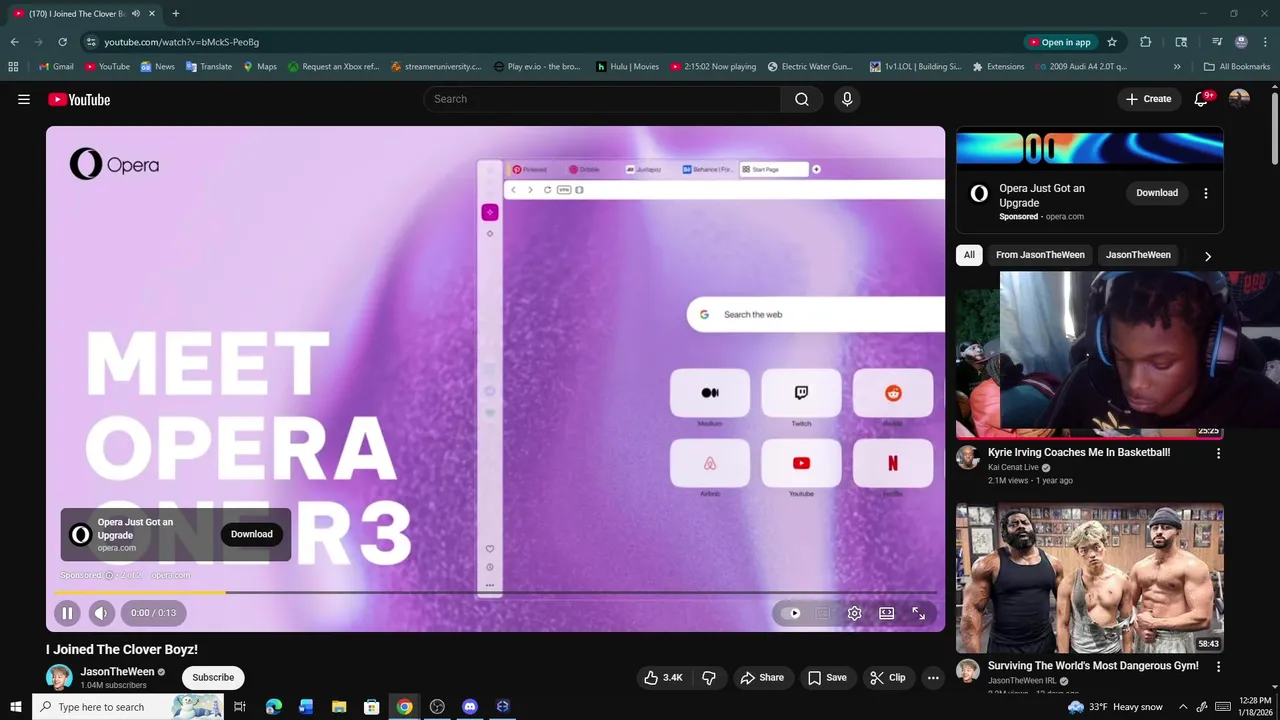The width and height of the screenshot is (1280, 720).
Task: Open the All Bookmarks folder
Action: 1237,67
